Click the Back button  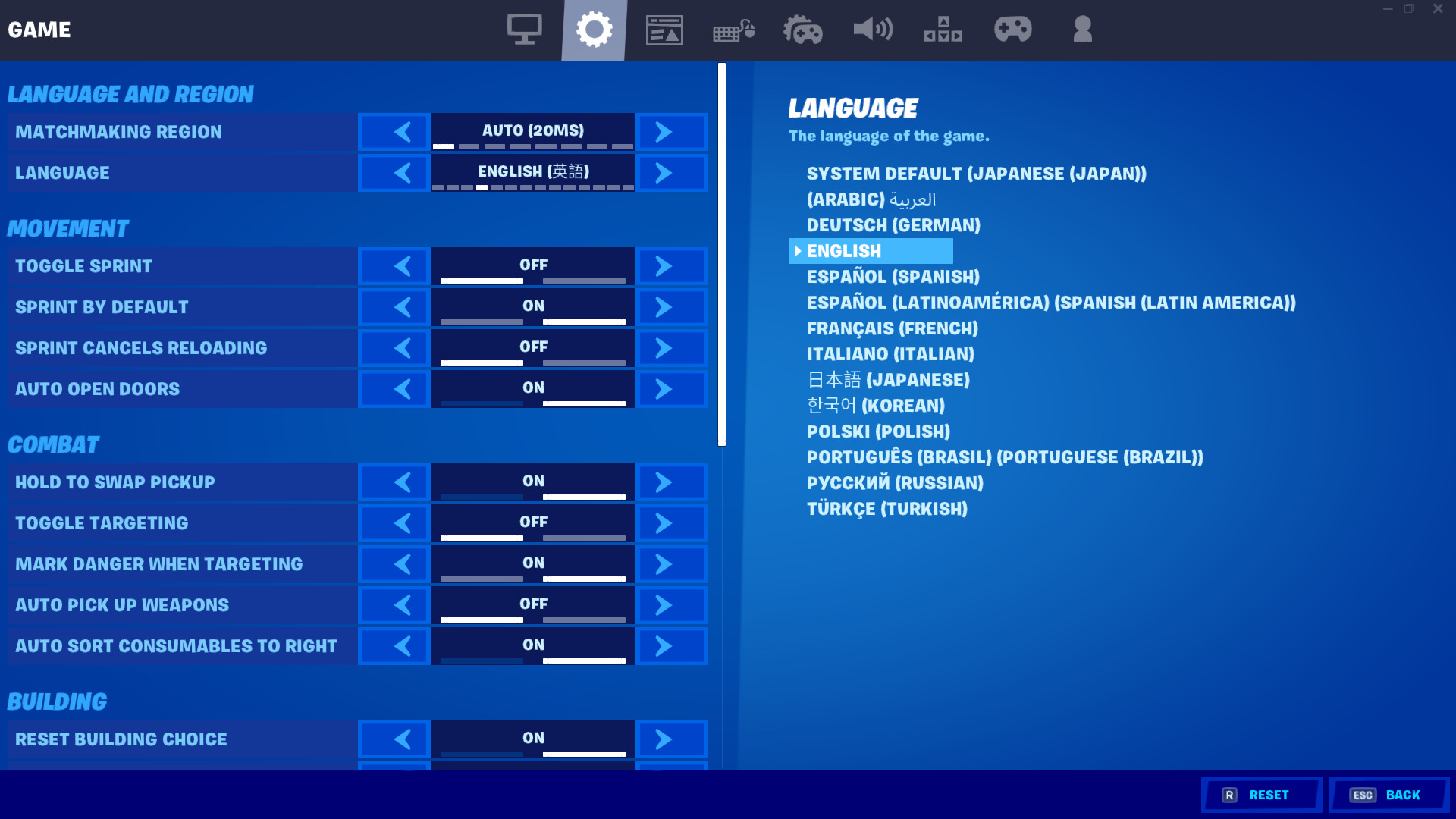click(x=1389, y=794)
